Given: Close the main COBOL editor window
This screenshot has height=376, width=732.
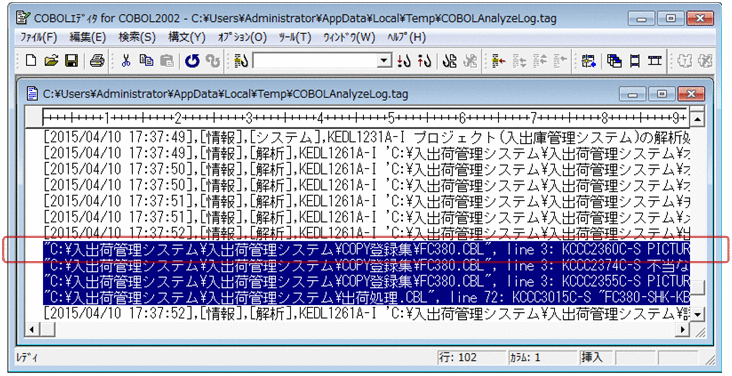Looking at the screenshot, I should (700, 19).
